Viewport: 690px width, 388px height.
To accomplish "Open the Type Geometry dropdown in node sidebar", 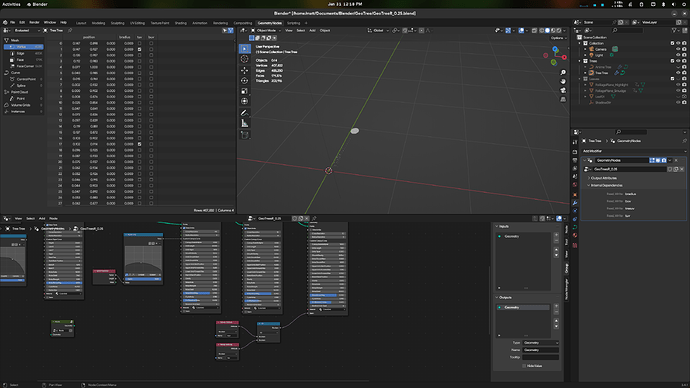I will [540, 343].
